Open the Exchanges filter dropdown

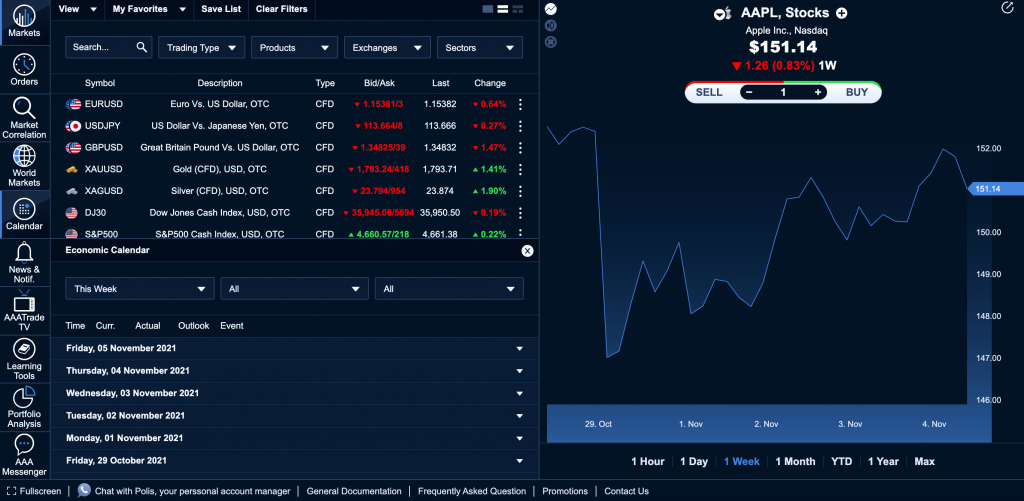[x=387, y=48]
